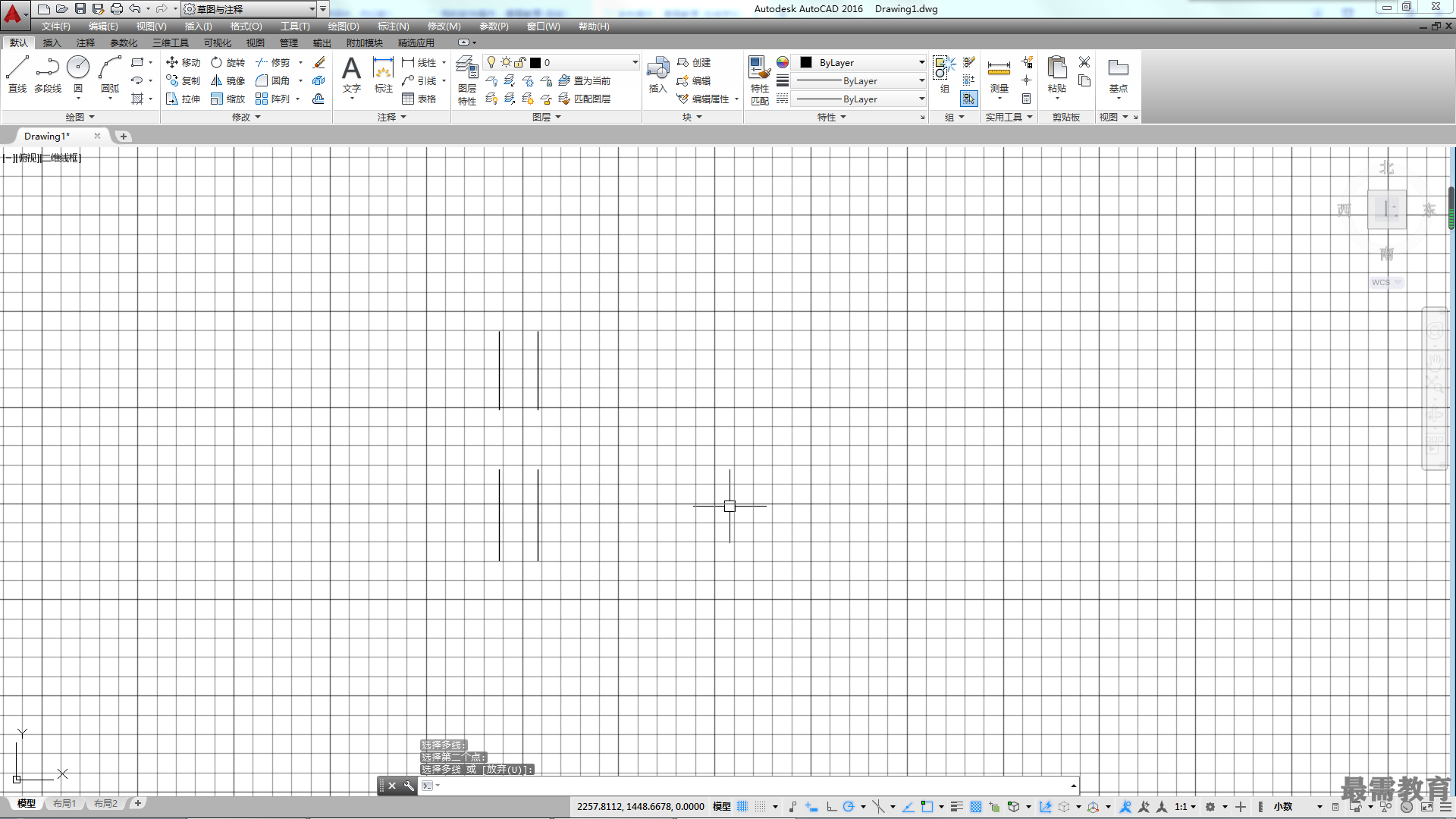Screen dimensions: 1456x819
Task: Insert a Table (表格)
Action: (x=419, y=99)
